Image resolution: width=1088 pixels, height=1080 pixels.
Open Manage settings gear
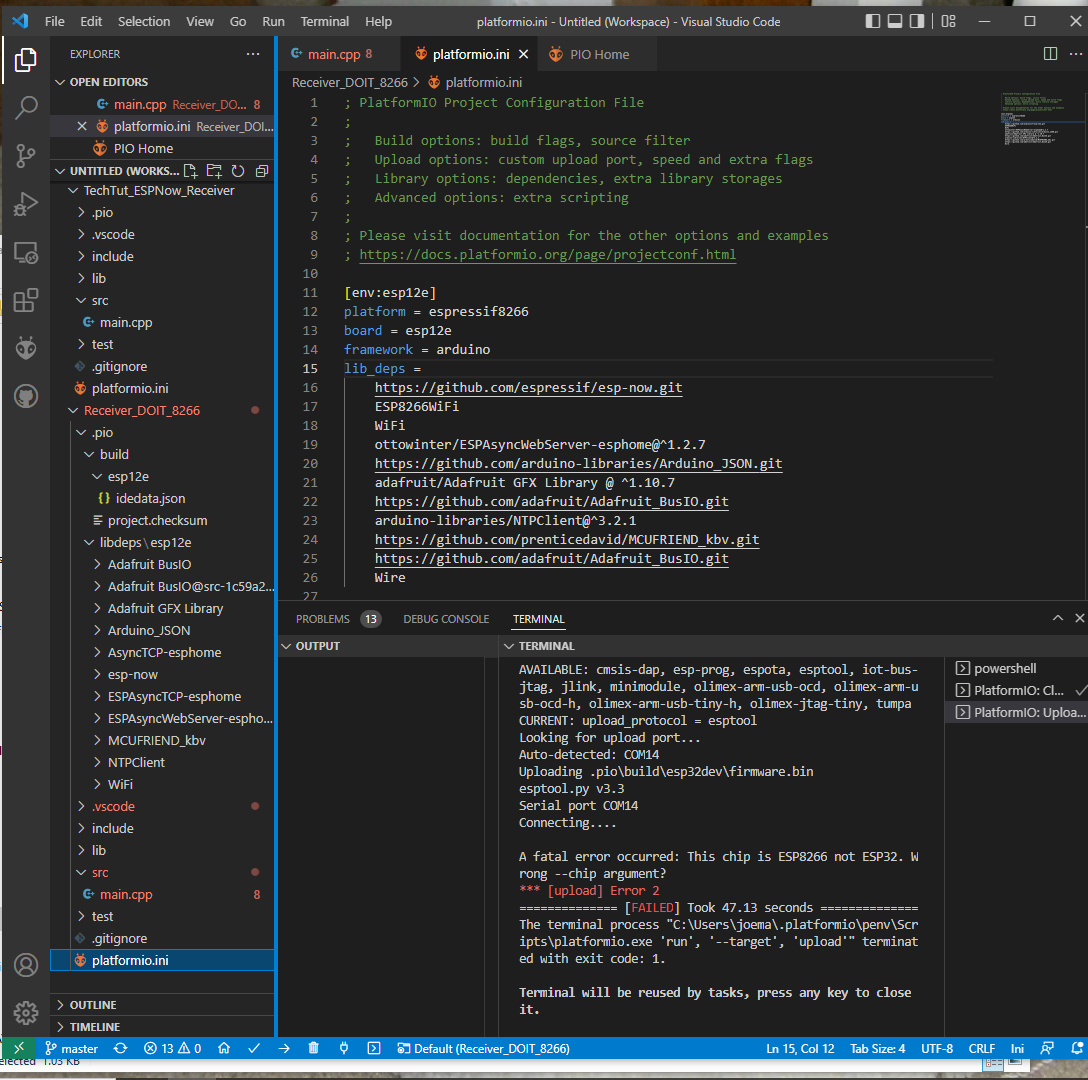[26, 1013]
